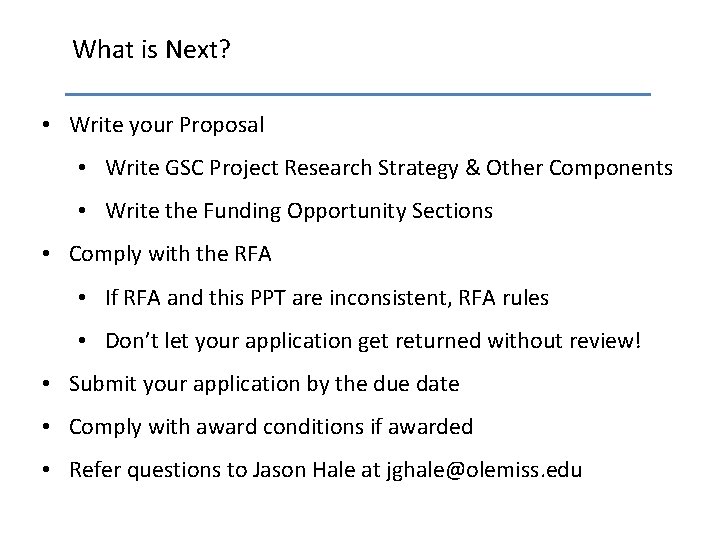Click the bullet dot beside 'Write your Proposal'
Screen dimensions: 720x540
(x=46, y=124)
